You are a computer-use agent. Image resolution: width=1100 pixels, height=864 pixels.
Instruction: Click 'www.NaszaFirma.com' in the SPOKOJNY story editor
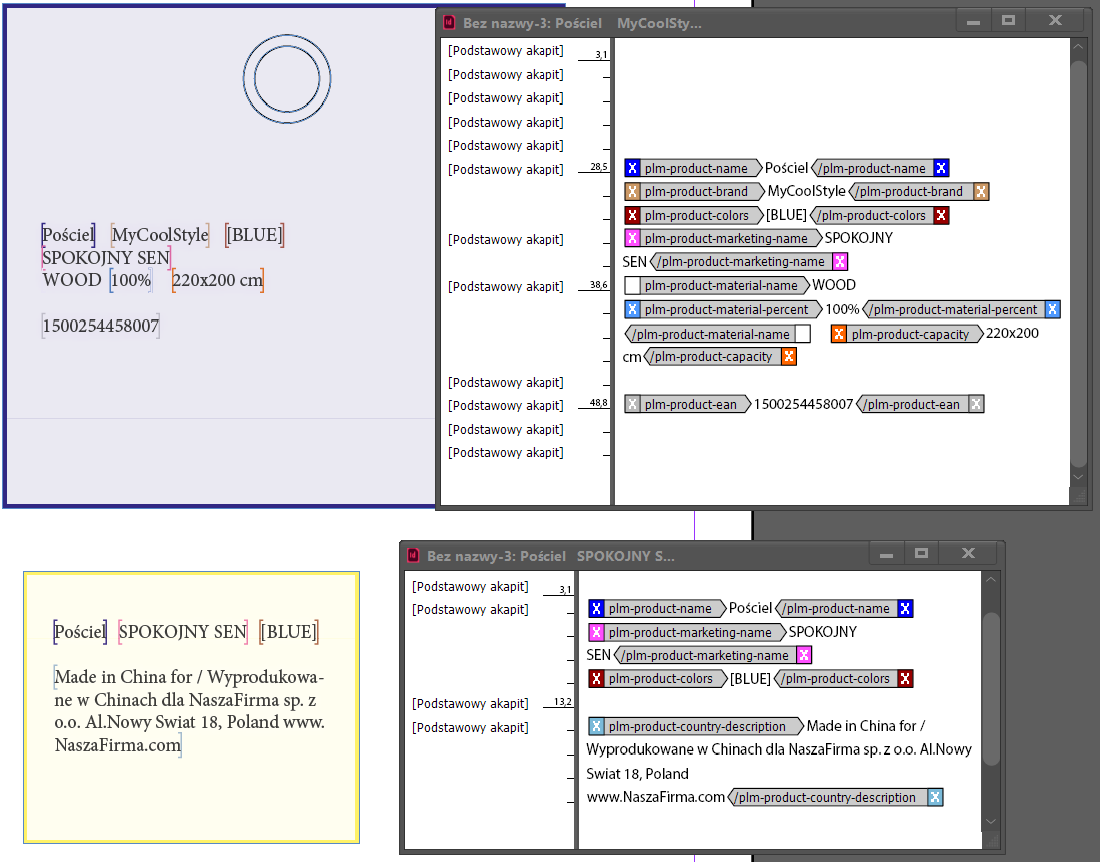[655, 797]
